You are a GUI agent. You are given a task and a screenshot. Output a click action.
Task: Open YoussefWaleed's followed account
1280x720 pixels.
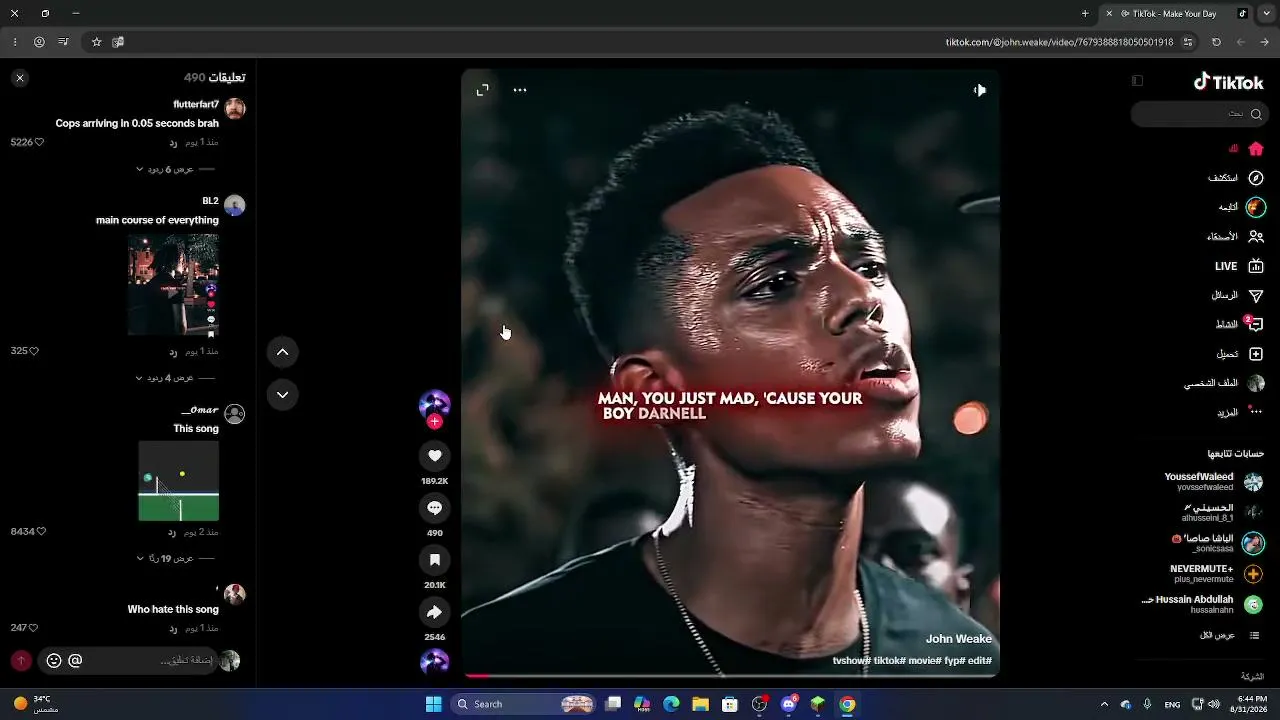[x=1213, y=482]
